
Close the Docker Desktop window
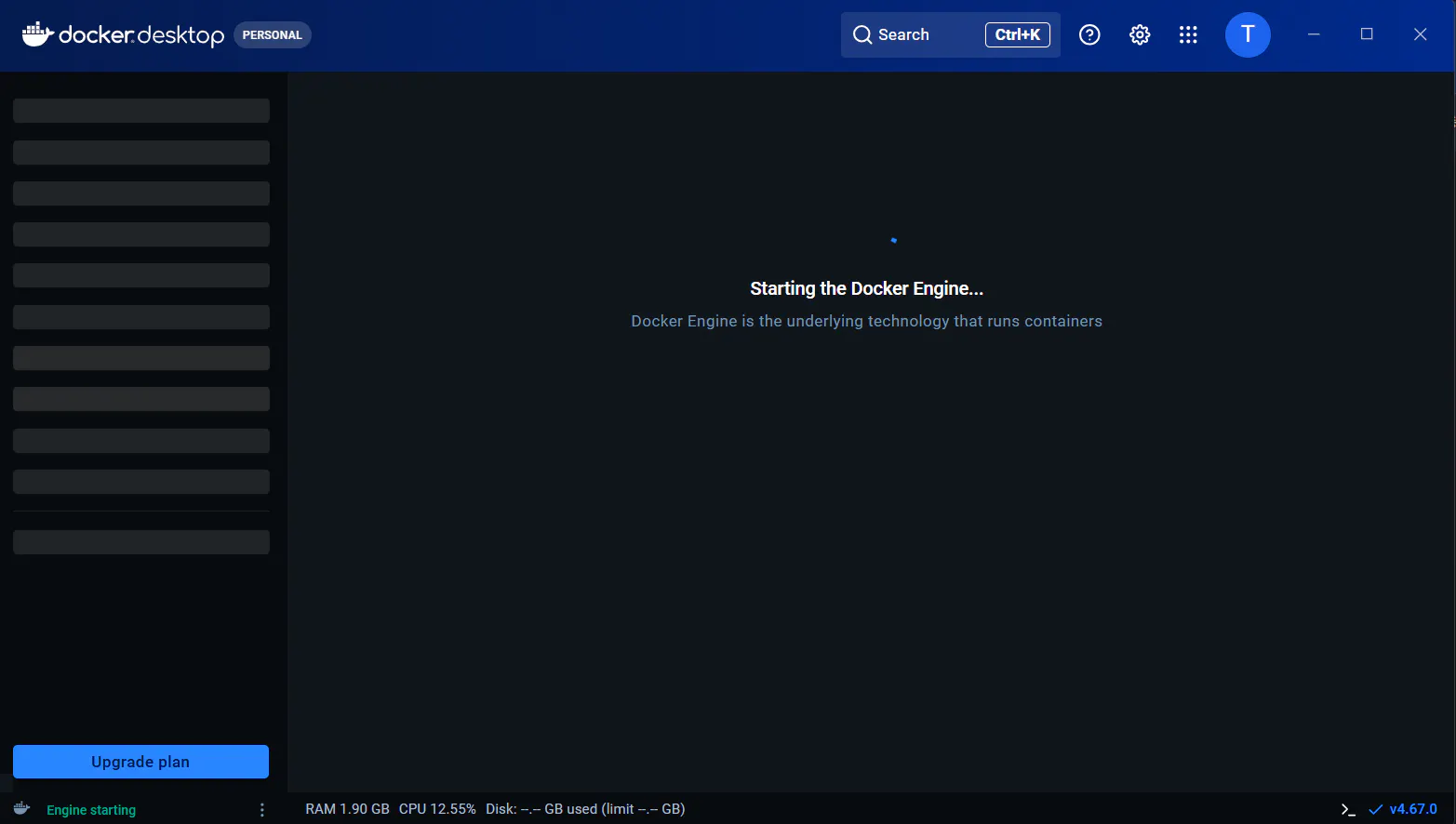pos(1420,34)
